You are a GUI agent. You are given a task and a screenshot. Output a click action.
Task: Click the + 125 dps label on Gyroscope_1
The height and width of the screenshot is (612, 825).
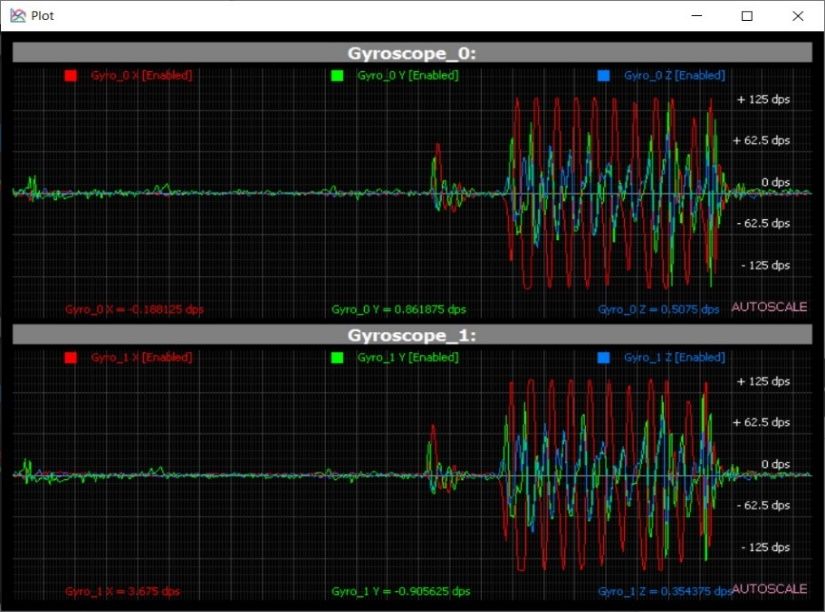click(763, 382)
